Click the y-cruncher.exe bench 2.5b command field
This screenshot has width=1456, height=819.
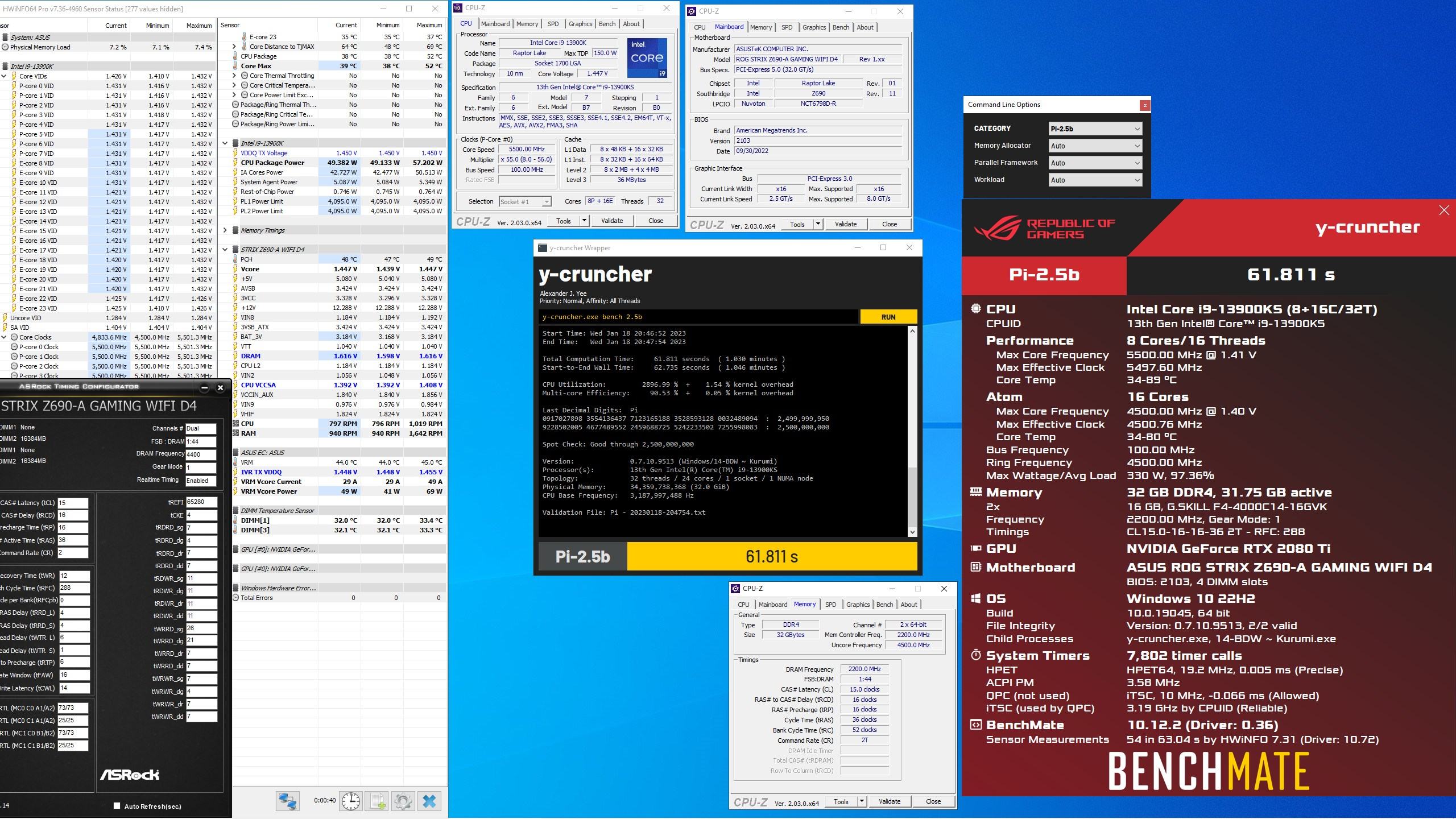point(698,317)
